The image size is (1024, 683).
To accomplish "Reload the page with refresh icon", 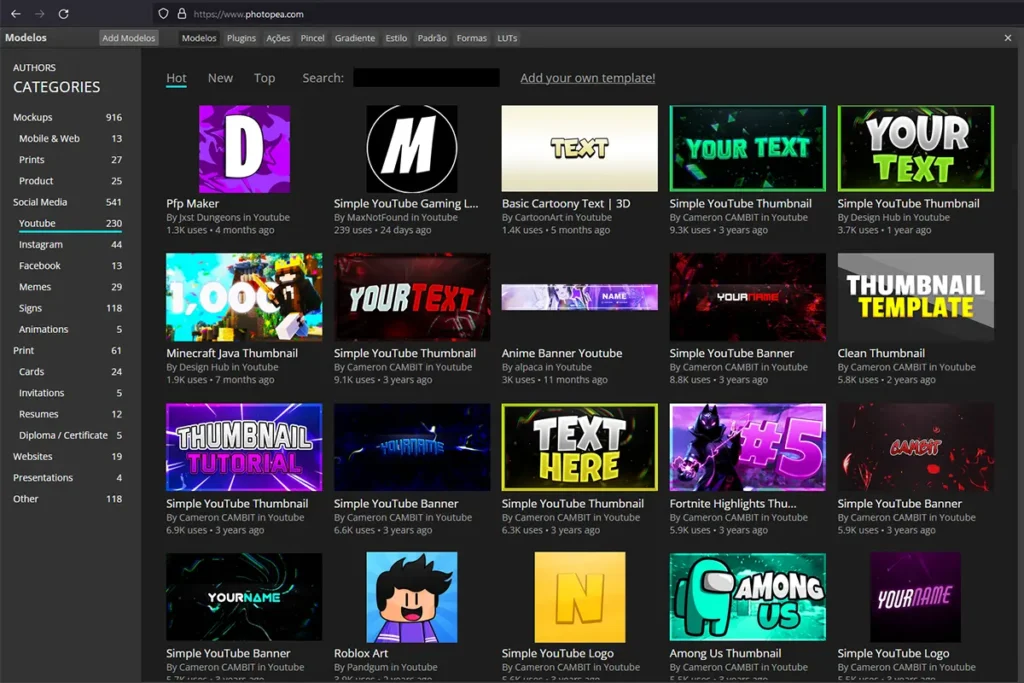I will point(63,14).
